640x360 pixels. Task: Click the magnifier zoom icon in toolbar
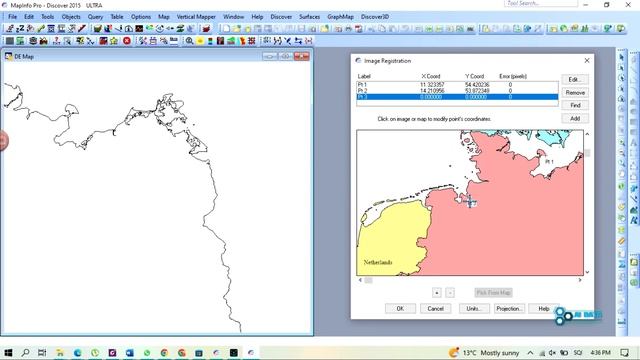point(189,41)
